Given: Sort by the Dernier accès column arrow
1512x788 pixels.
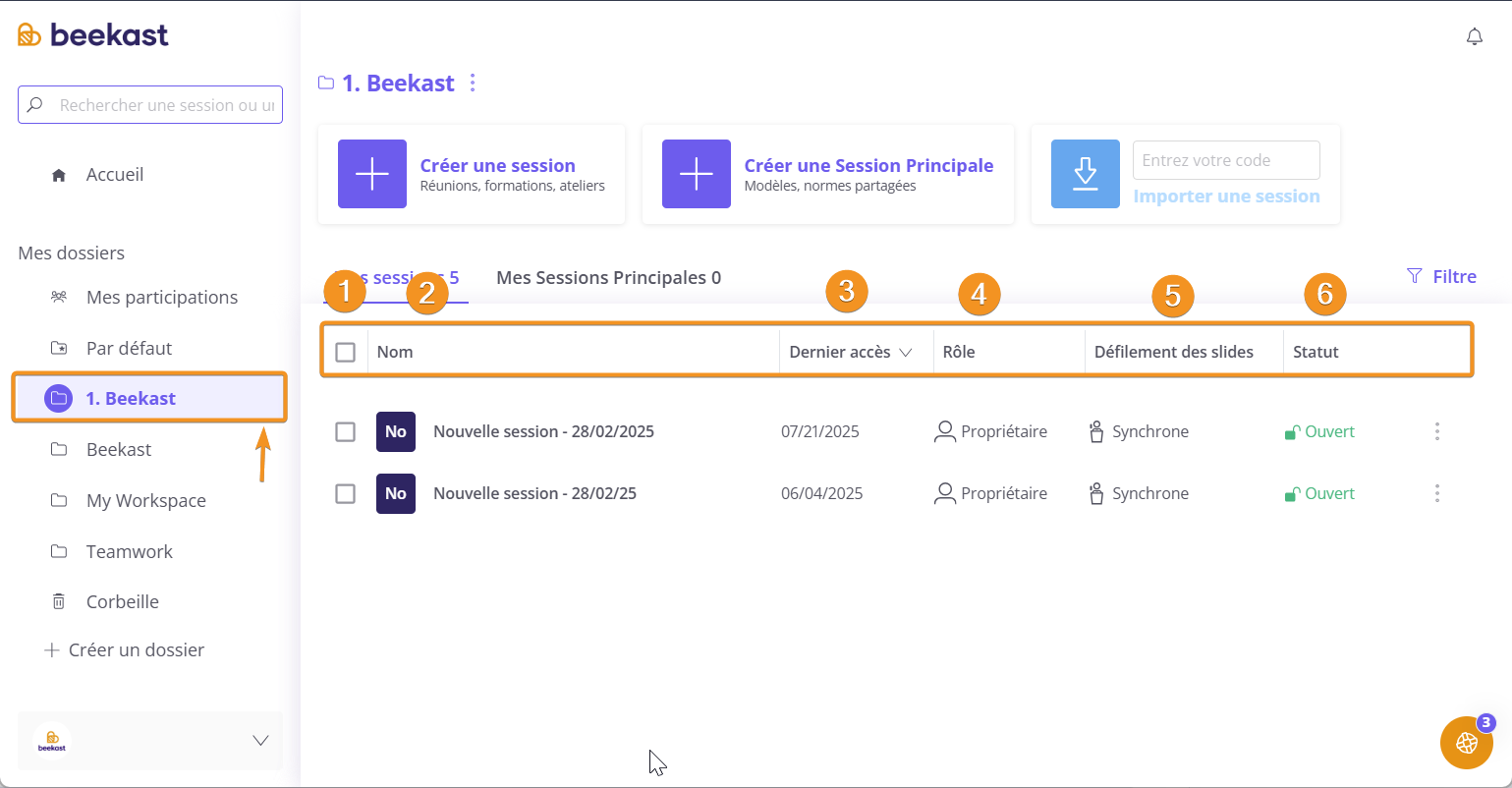Looking at the screenshot, I should pos(905,352).
